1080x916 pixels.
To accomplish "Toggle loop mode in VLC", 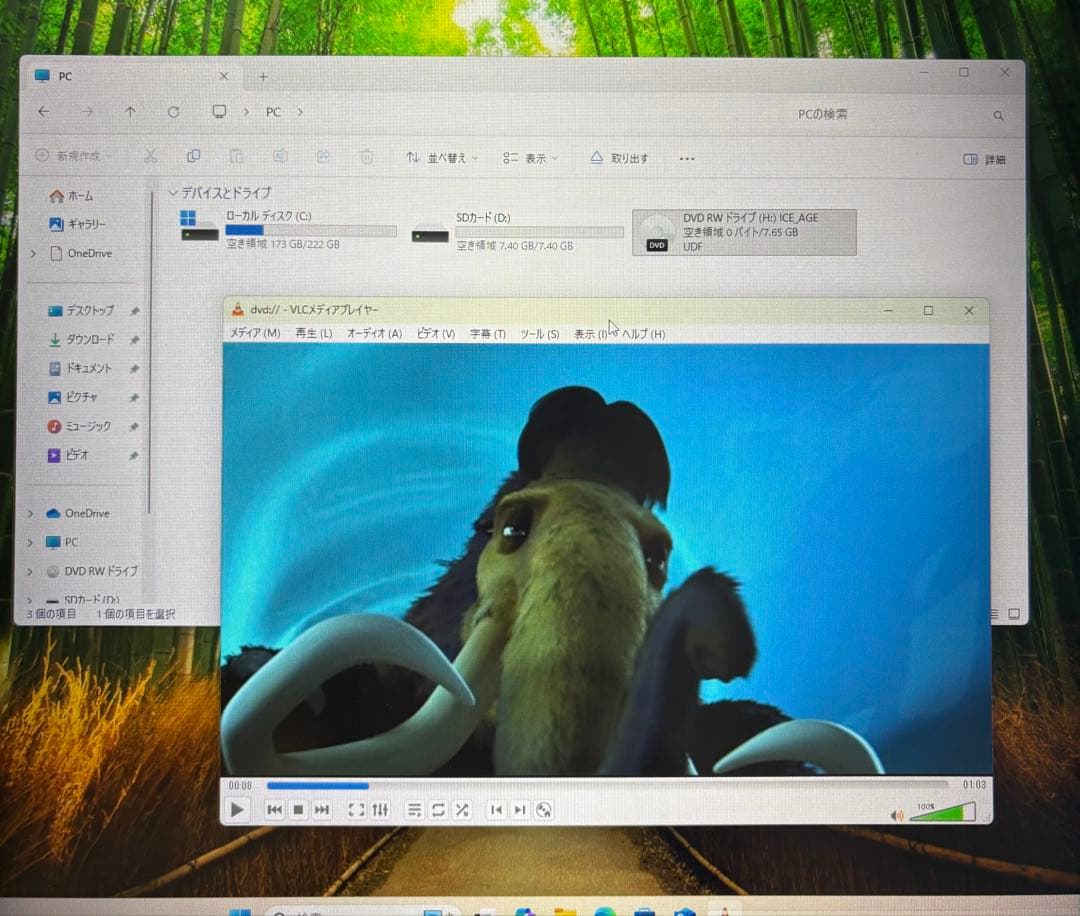I will [438, 810].
